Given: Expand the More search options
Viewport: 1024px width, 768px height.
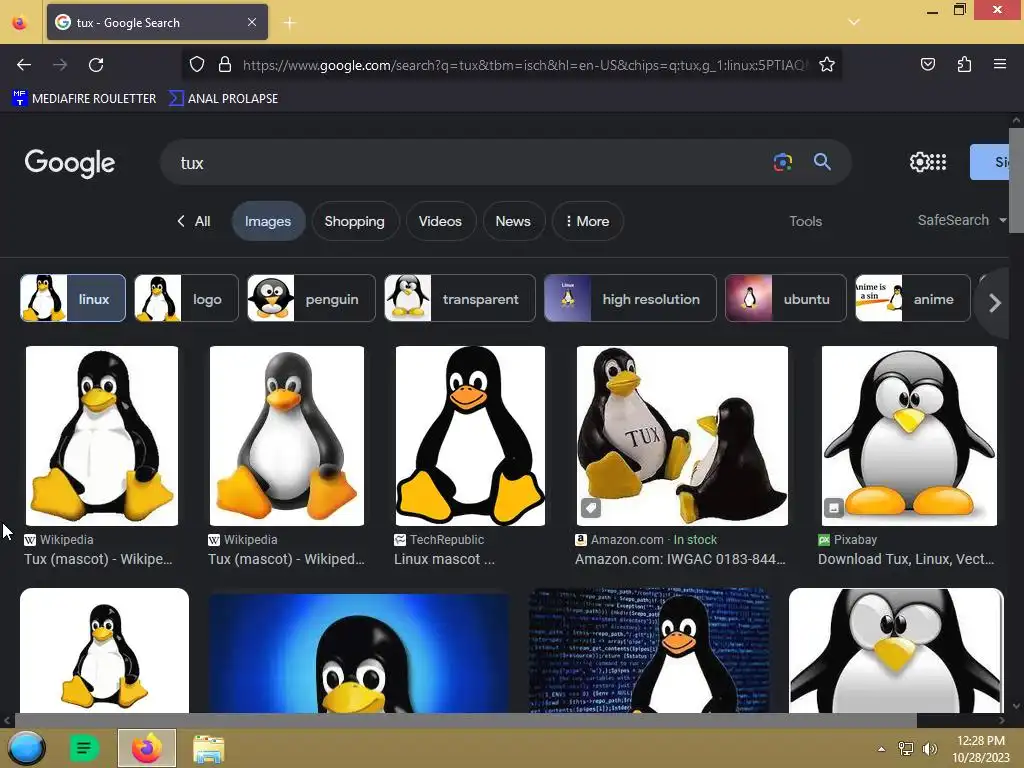Looking at the screenshot, I should pyautogui.click(x=587, y=221).
